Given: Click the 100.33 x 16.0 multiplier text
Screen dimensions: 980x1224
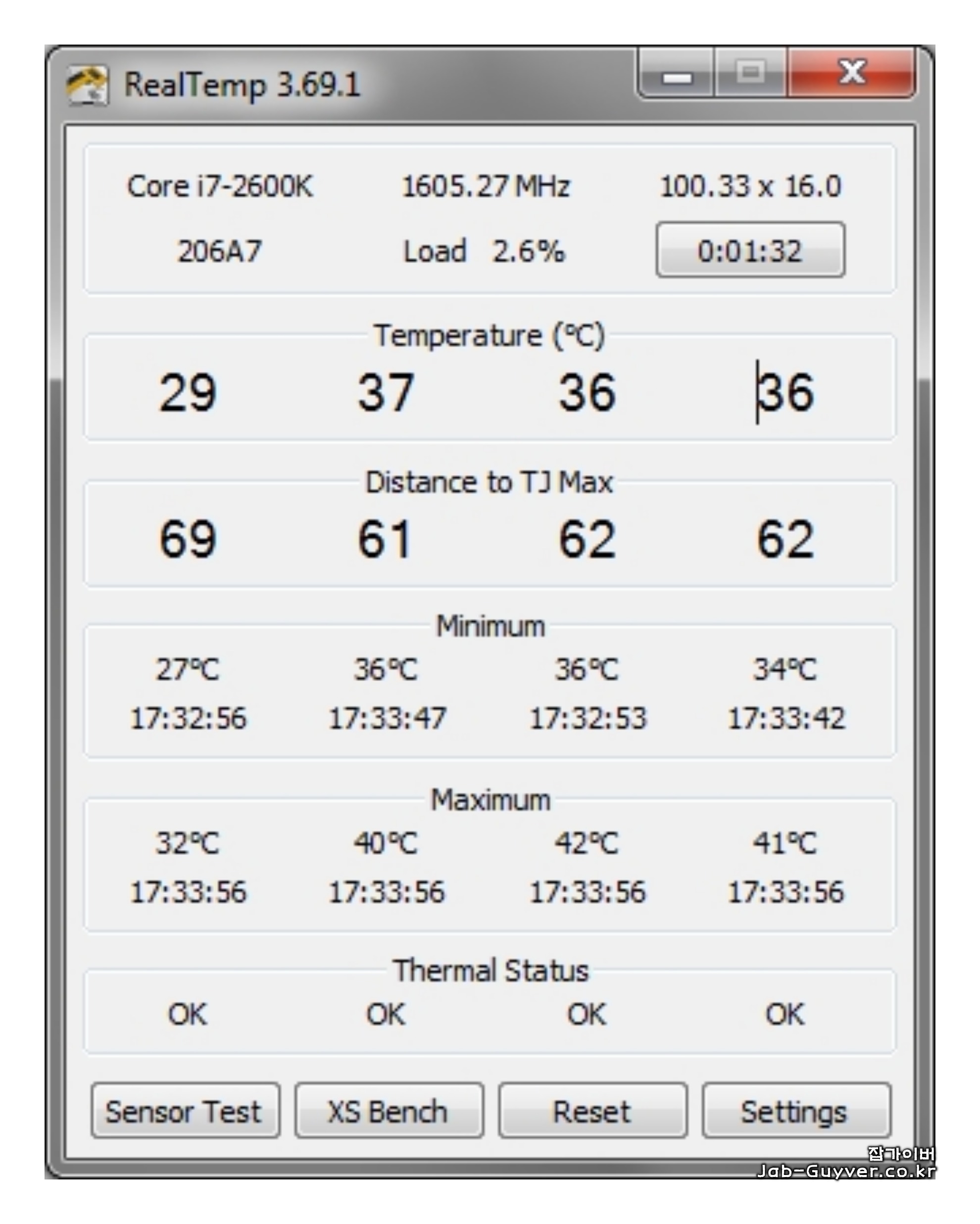Looking at the screenshot, I should pyautogui.click(x=750, y=187).
